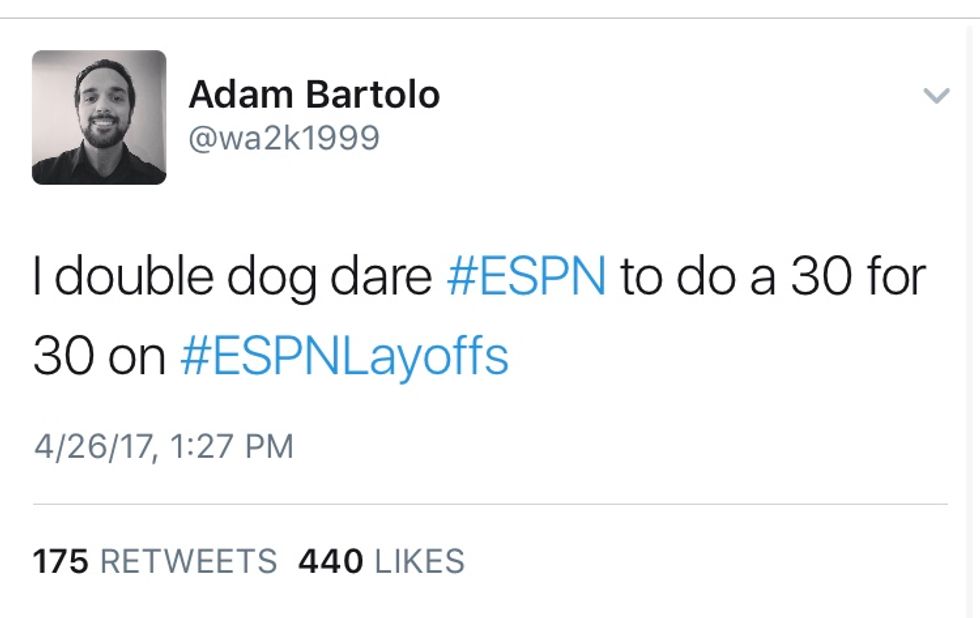Click the 1:27 PM time in the timestamp
The width and height of the screenshot is (980, 618).
click(230, 445)
